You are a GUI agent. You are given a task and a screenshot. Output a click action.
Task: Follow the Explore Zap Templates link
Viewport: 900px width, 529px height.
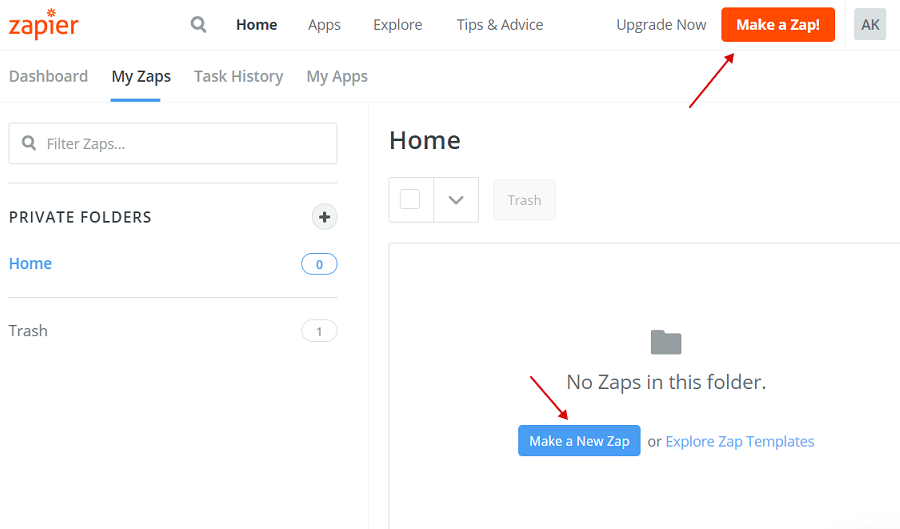point(740,441)
